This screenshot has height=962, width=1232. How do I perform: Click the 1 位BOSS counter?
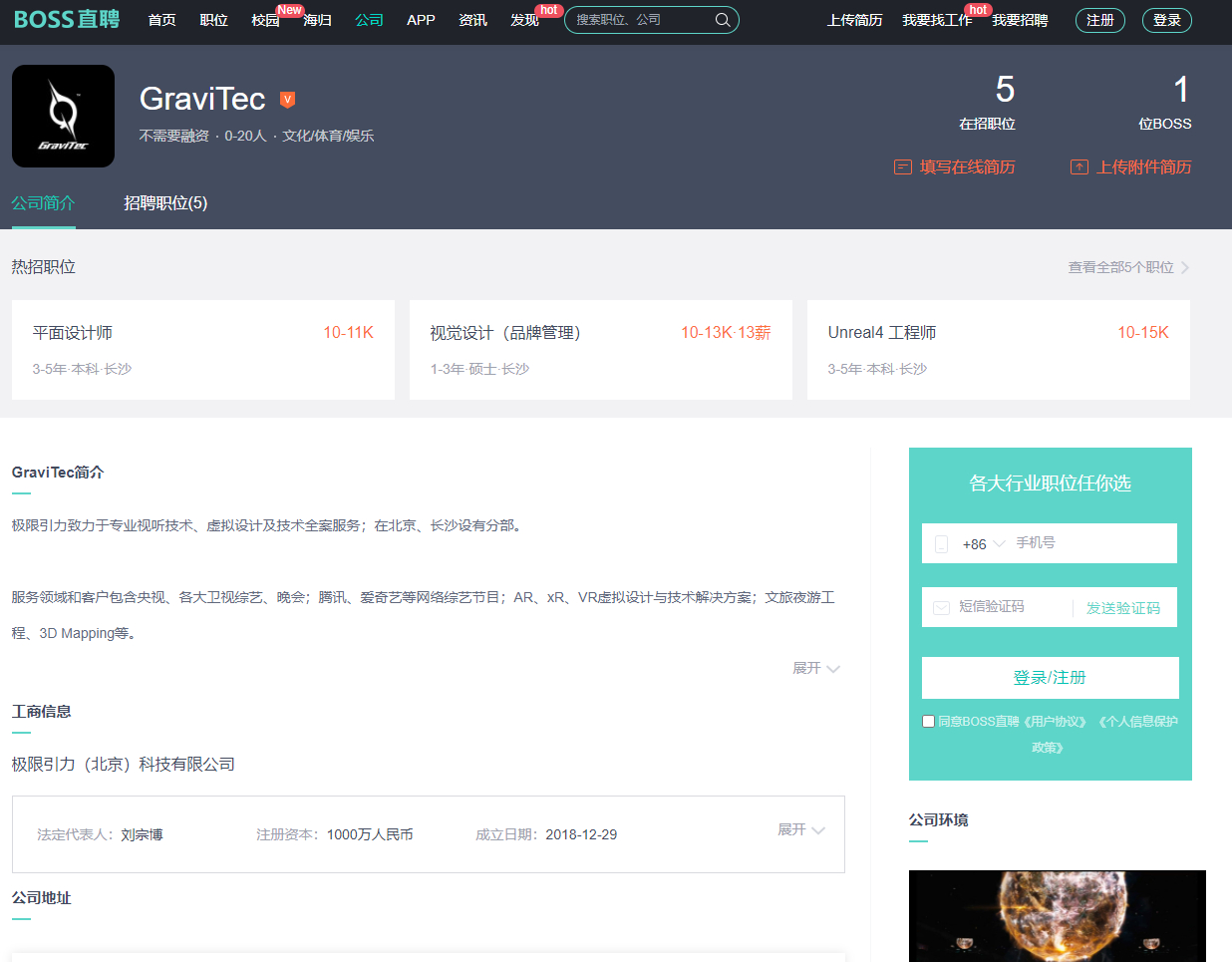coord(1165,103)
